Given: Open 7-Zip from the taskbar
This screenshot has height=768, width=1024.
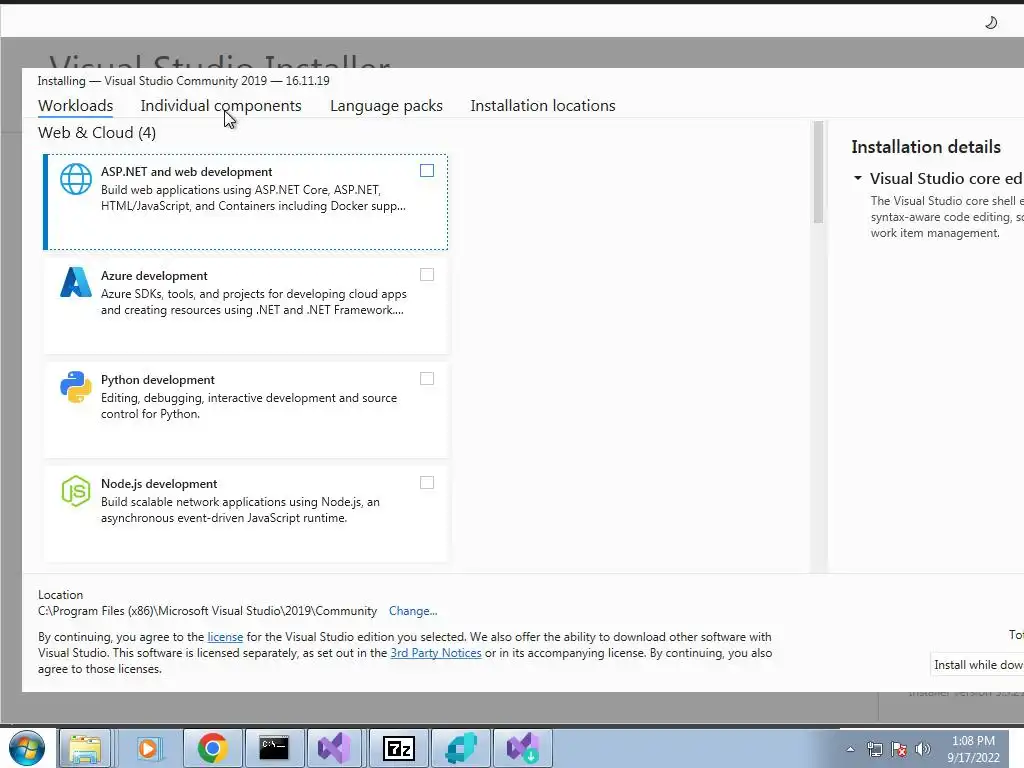Looking at the screenshot, I should pyautogui.click(x=398, y=748).
